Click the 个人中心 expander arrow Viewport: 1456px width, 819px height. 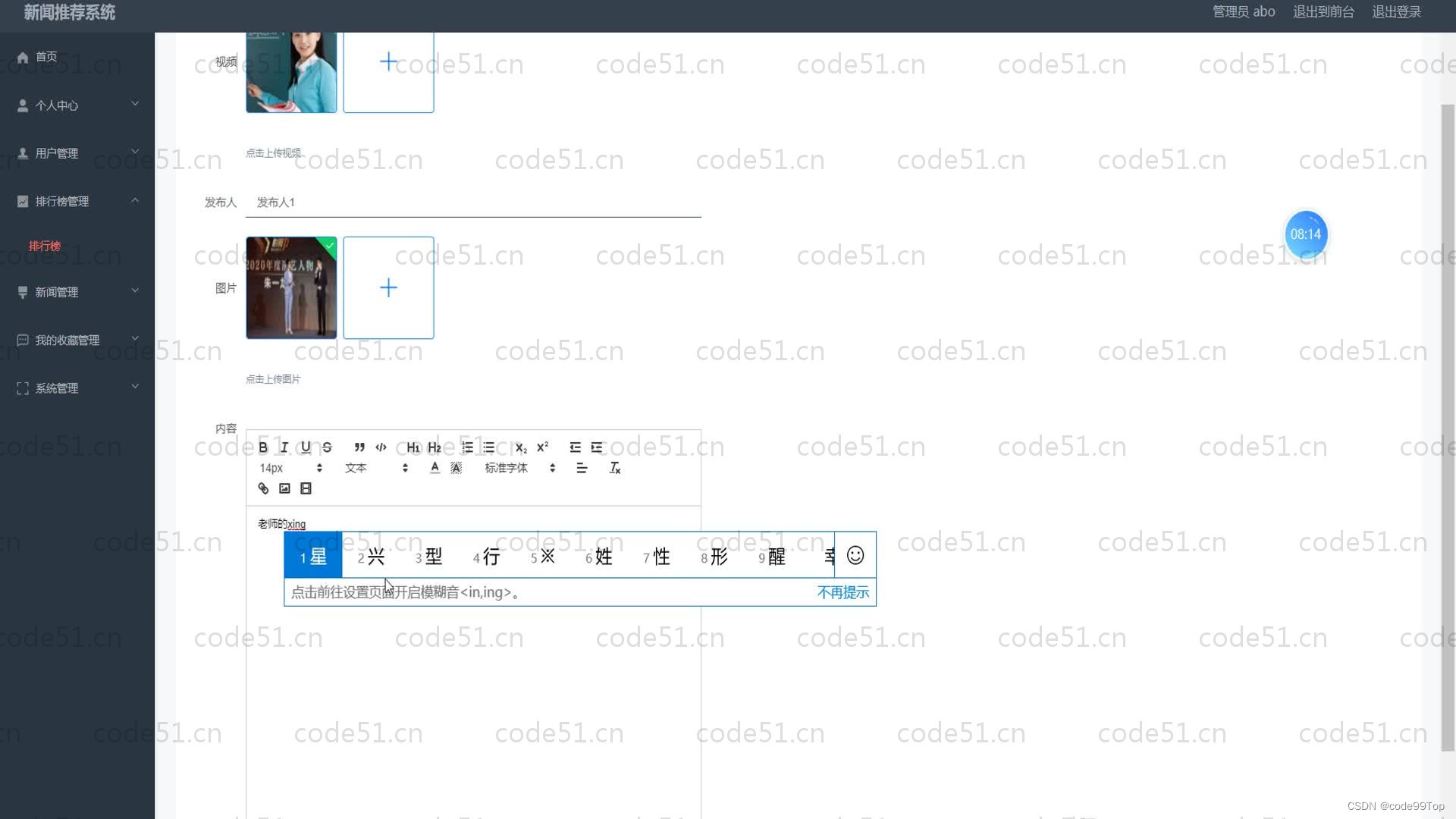pos(135,104)
